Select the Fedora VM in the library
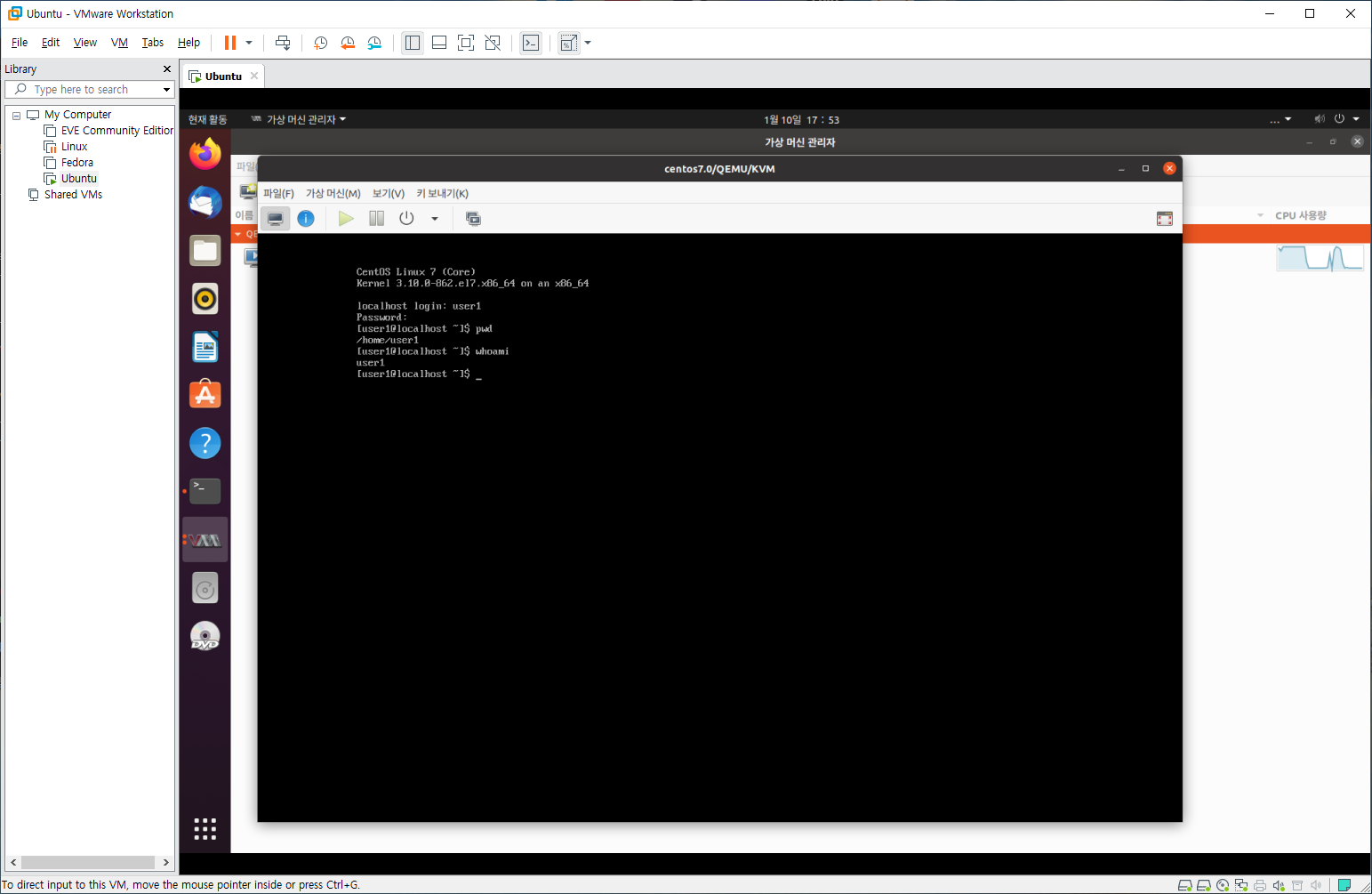1372x894 pixels. coord(68,163)
